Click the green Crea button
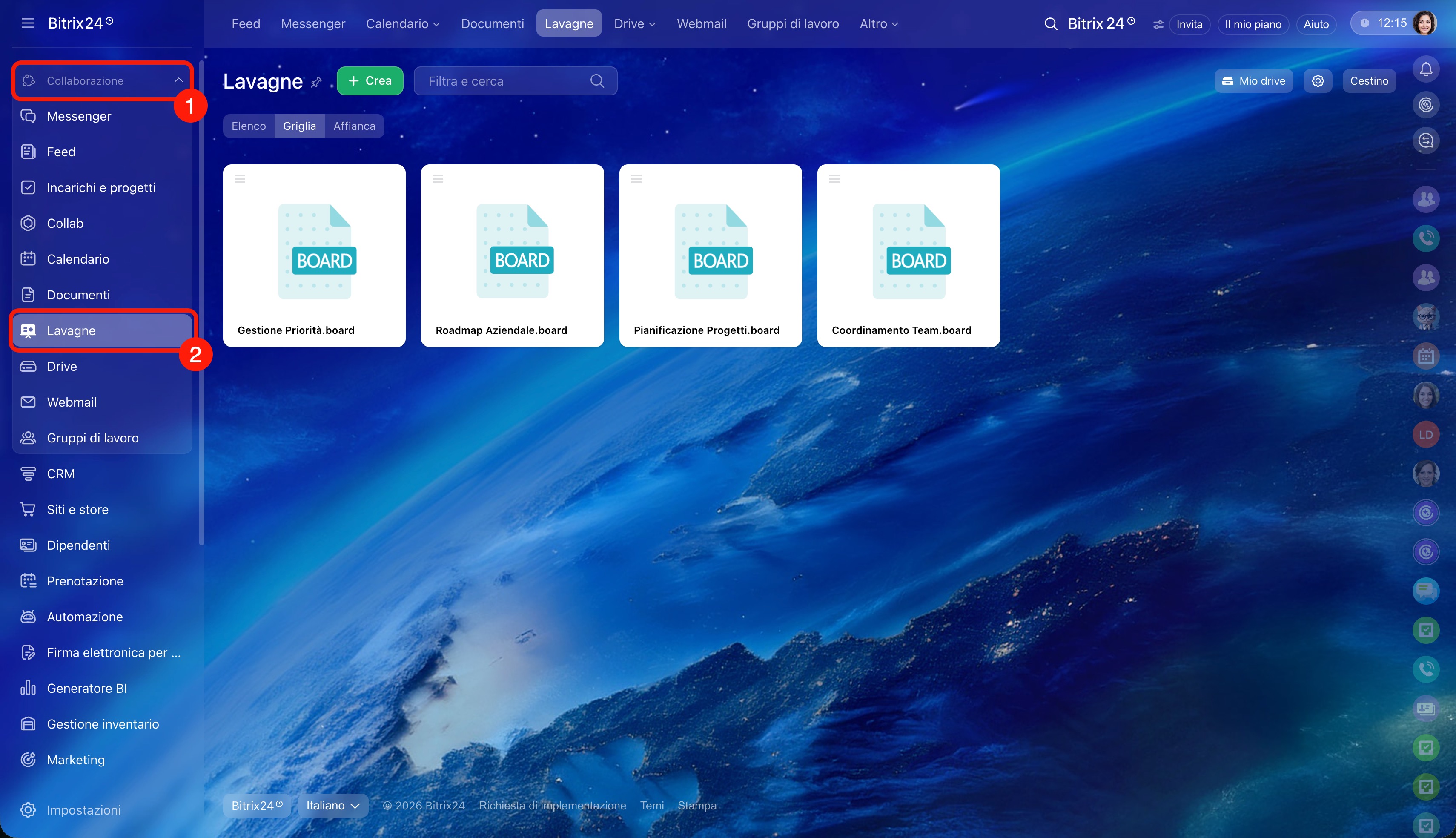Screen dimensions: 1456x838 click(370, 81)
